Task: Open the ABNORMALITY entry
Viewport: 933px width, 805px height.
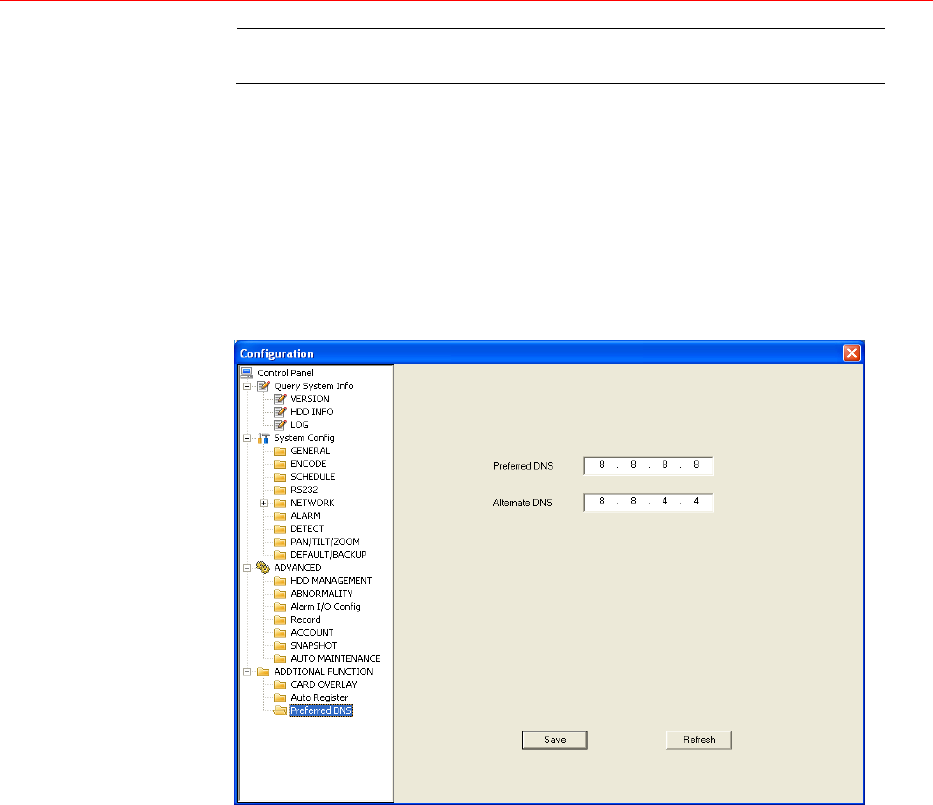Action: [321, 594]
